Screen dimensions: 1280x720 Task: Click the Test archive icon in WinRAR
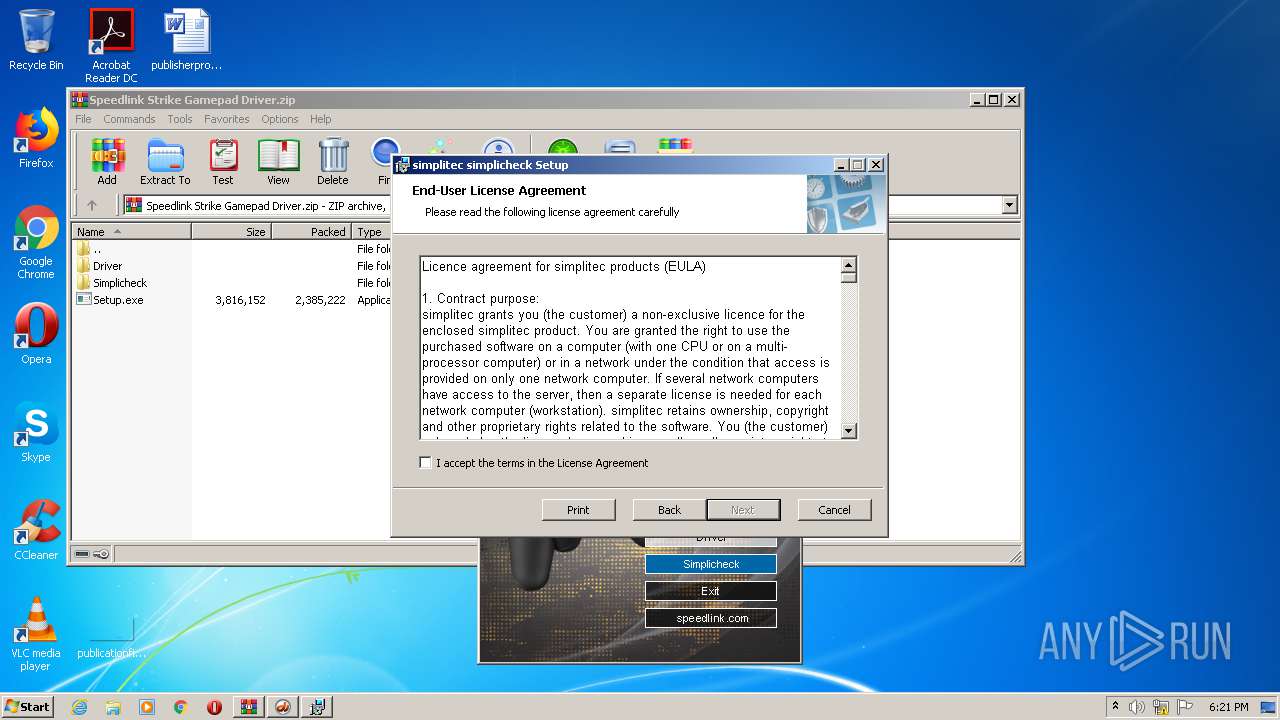click(223, 162)
